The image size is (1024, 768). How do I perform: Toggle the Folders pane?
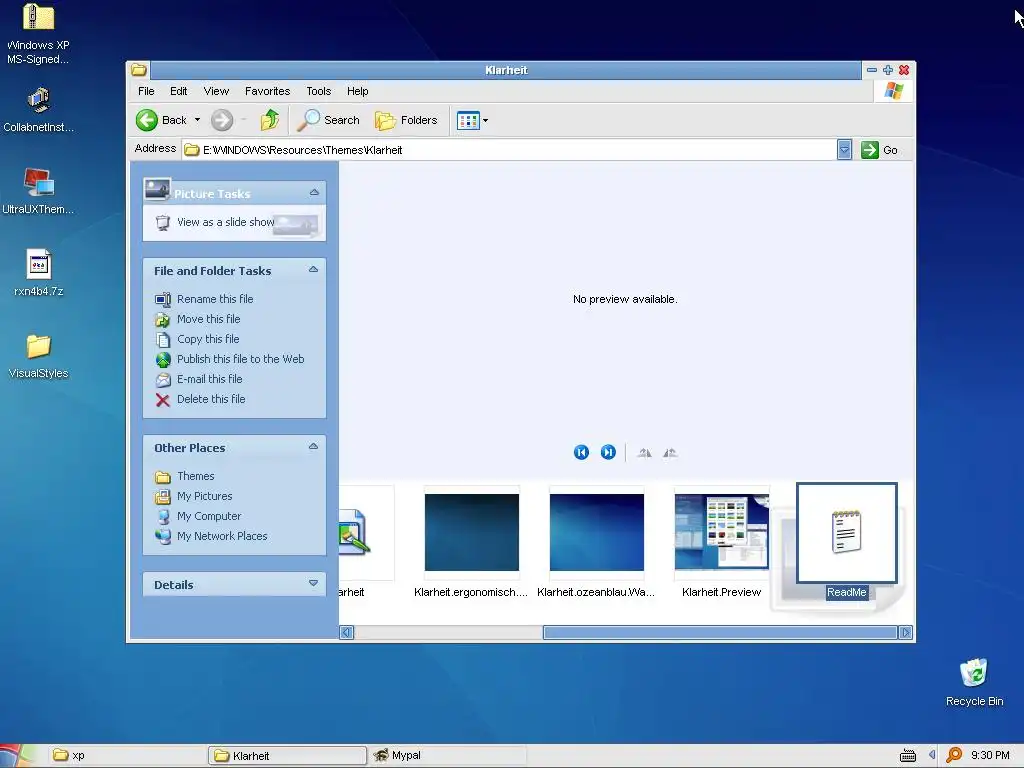406,120
